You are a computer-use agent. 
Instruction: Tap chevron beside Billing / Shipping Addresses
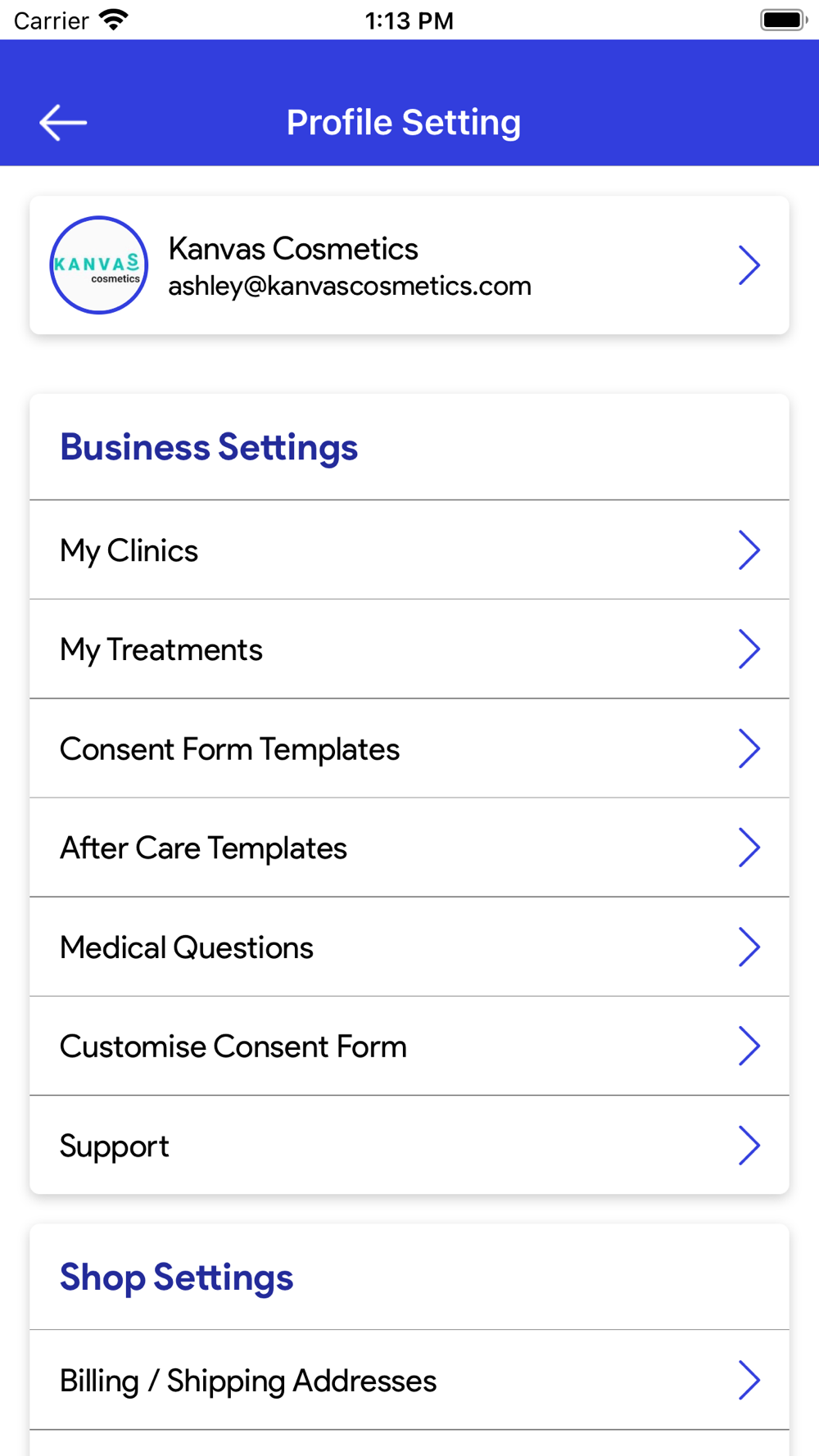pos(749,1380)
